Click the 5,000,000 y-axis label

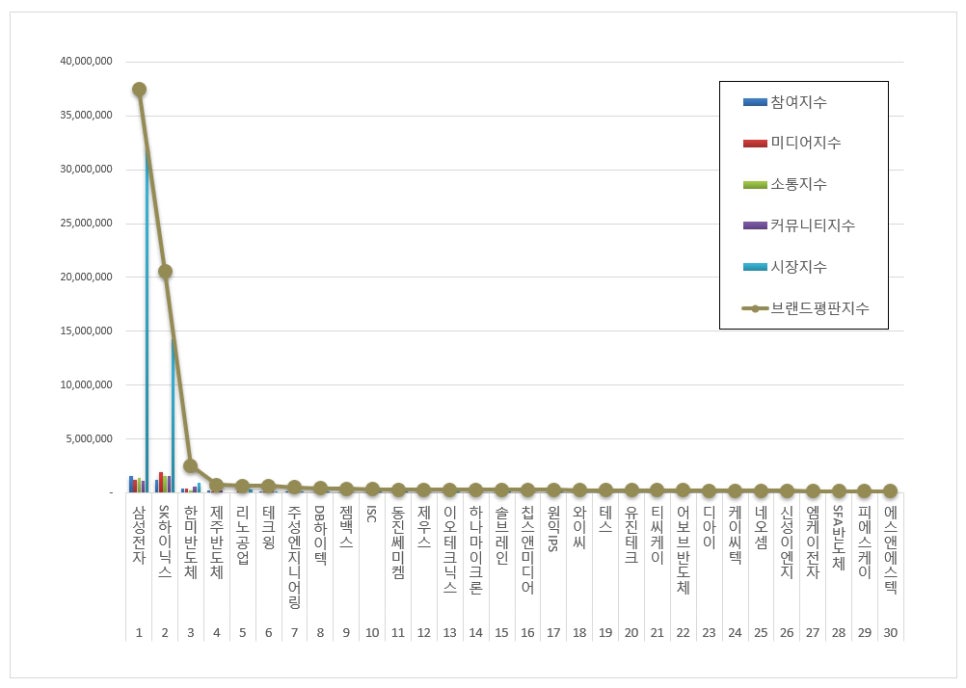click(89, 439)
